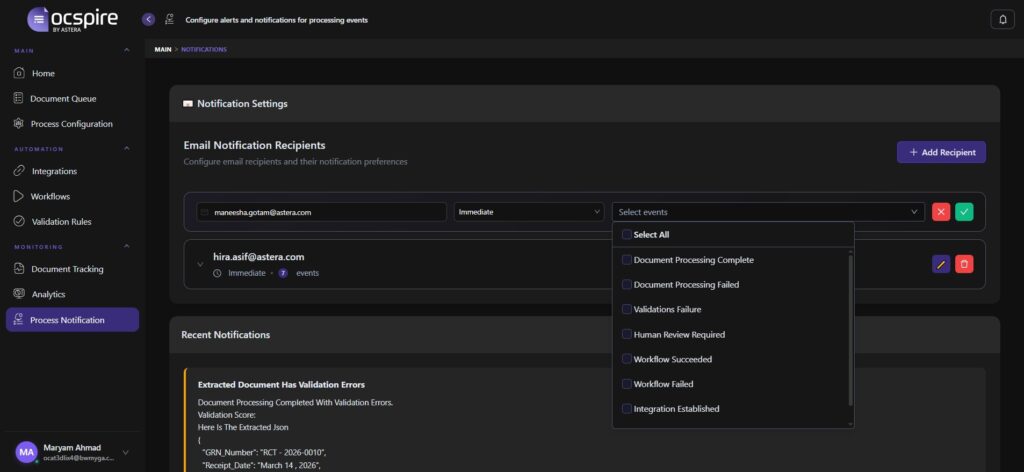Check Integration Established event
The image size is (1024, 472).
coord(627,409)
